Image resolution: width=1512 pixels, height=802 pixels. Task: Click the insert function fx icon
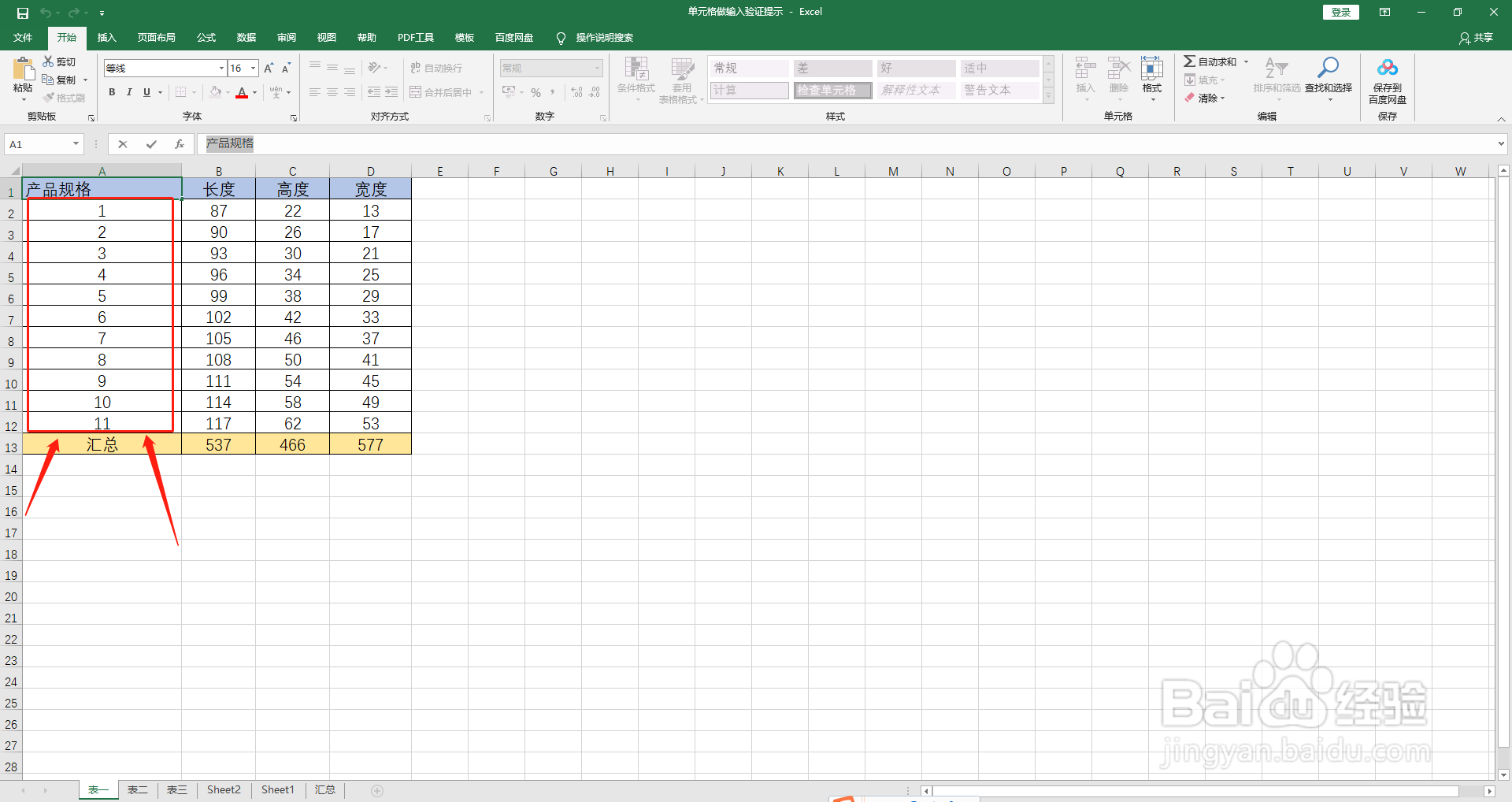[x=180, y=144]
